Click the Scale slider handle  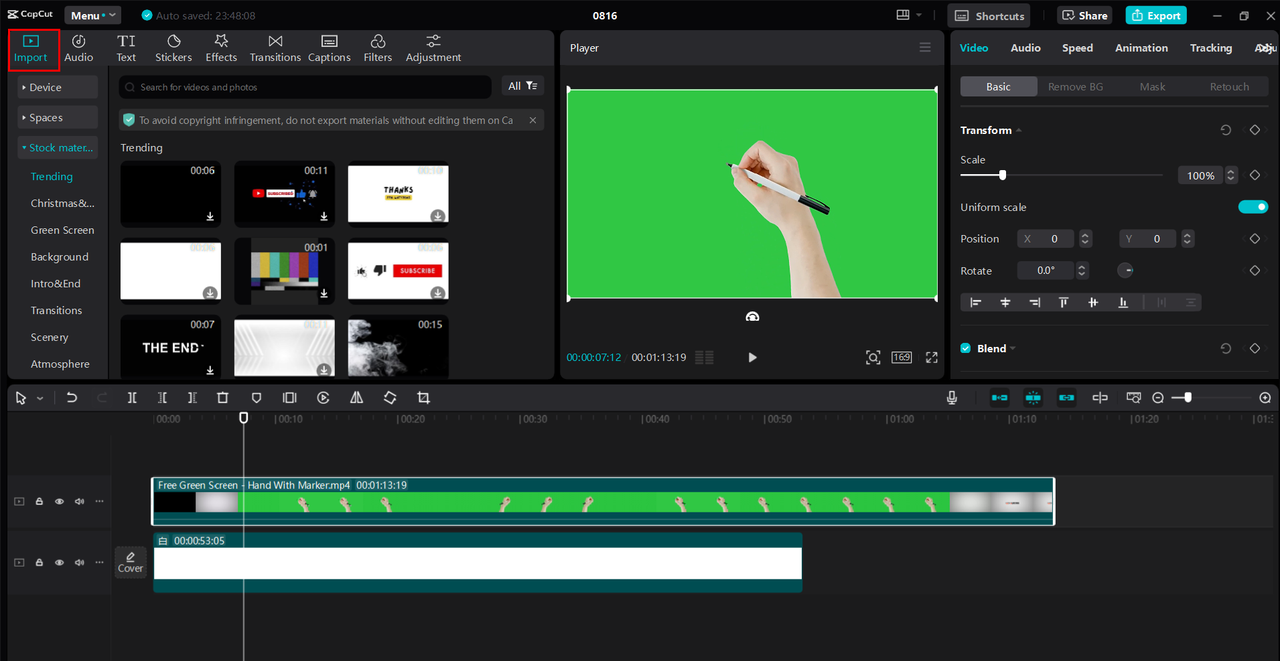[x=1002, y=175]
